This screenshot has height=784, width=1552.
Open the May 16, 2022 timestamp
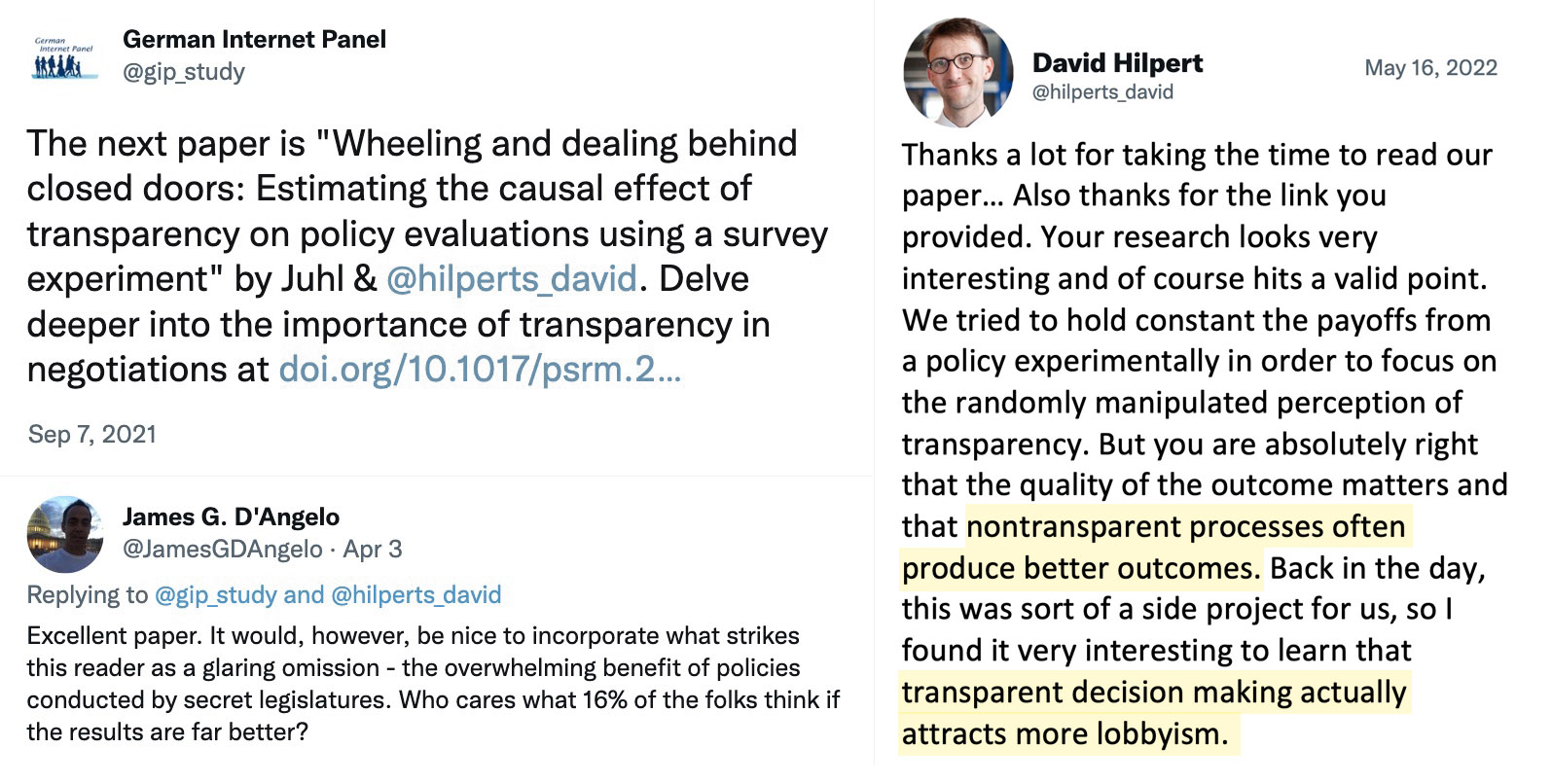click(1430, 67)
